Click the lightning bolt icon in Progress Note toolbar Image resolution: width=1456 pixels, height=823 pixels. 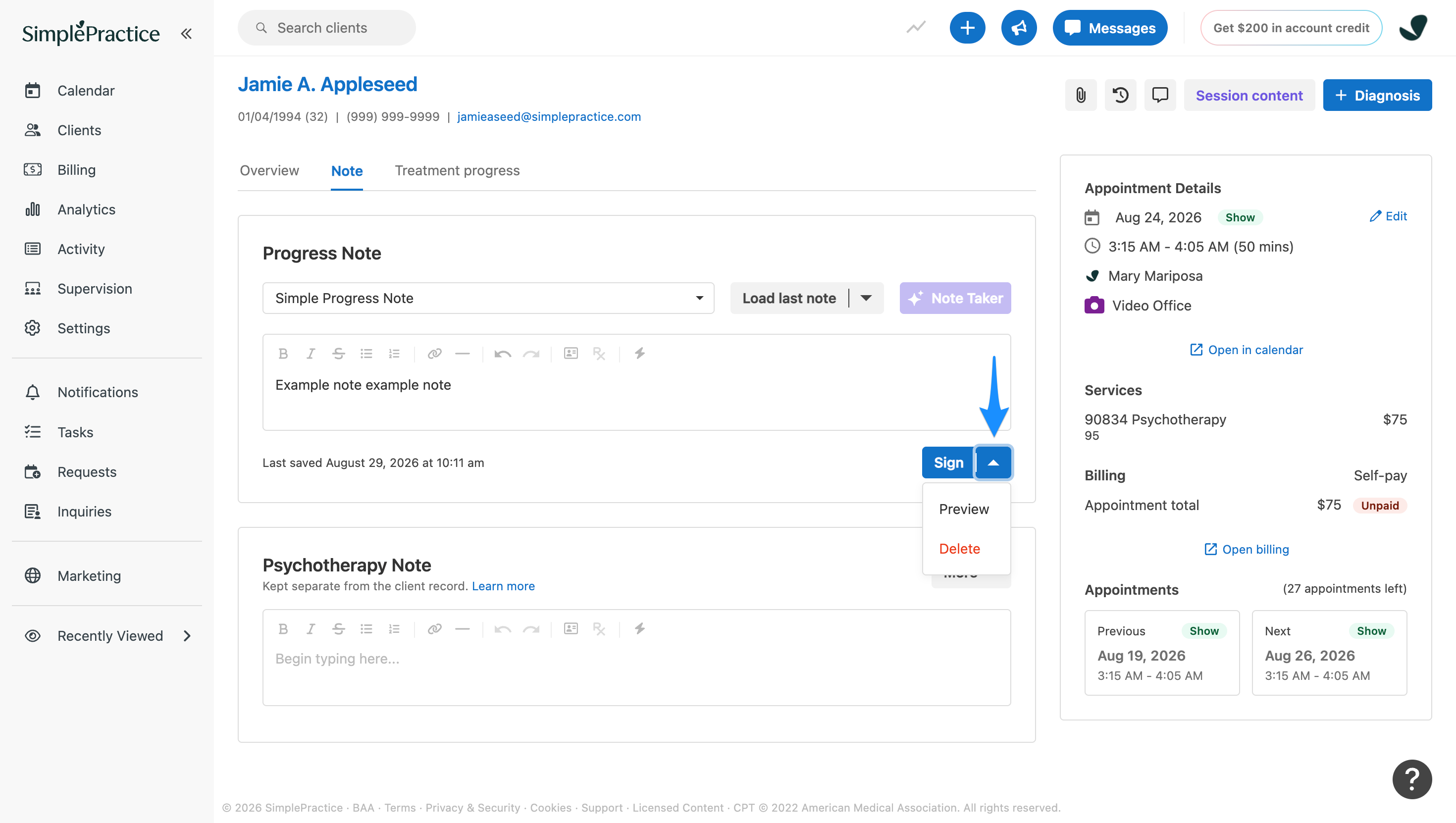[639, 353]
